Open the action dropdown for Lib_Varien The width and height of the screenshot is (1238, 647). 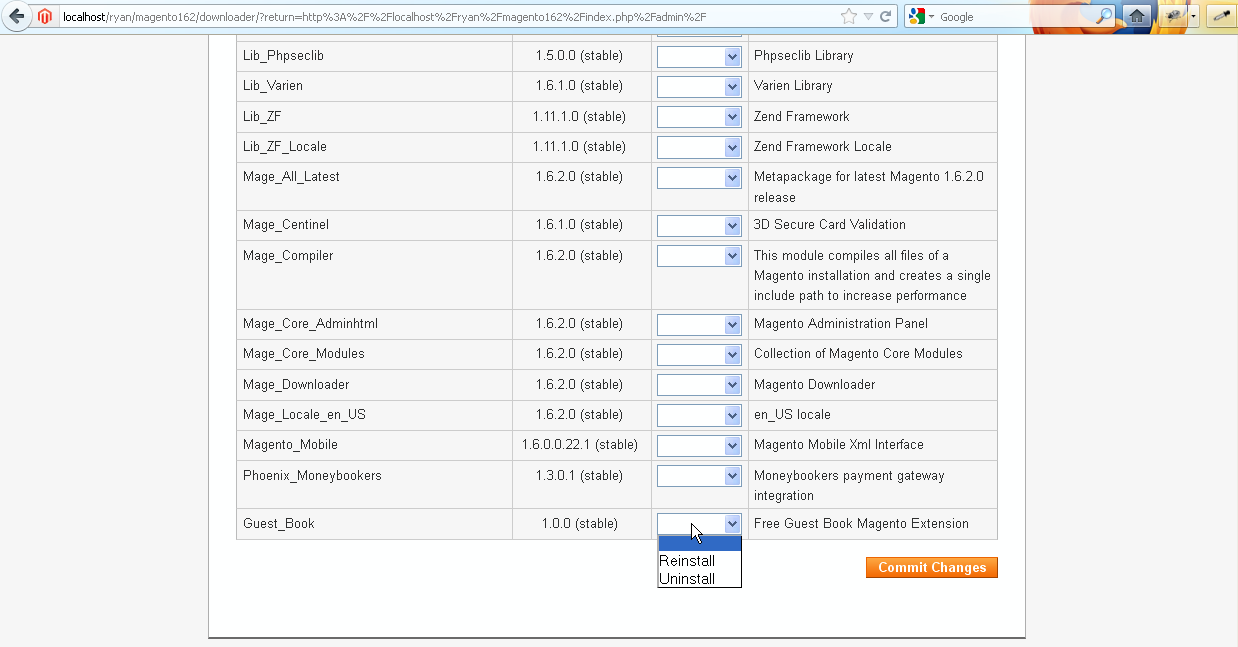pyautogui.click(x=698, y=87)
